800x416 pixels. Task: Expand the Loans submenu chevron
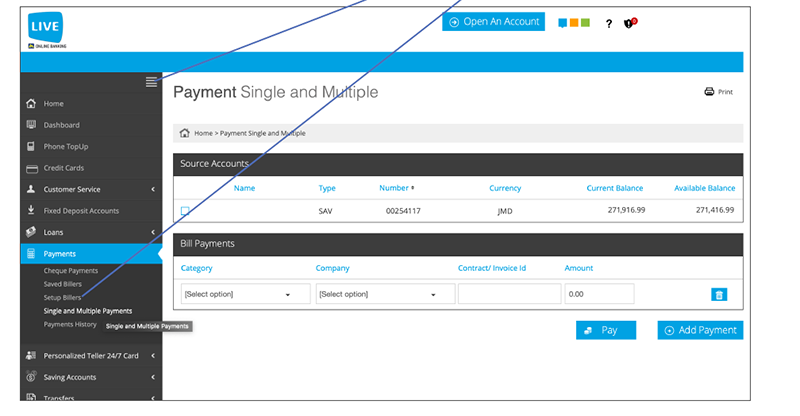tap(153, 232)
